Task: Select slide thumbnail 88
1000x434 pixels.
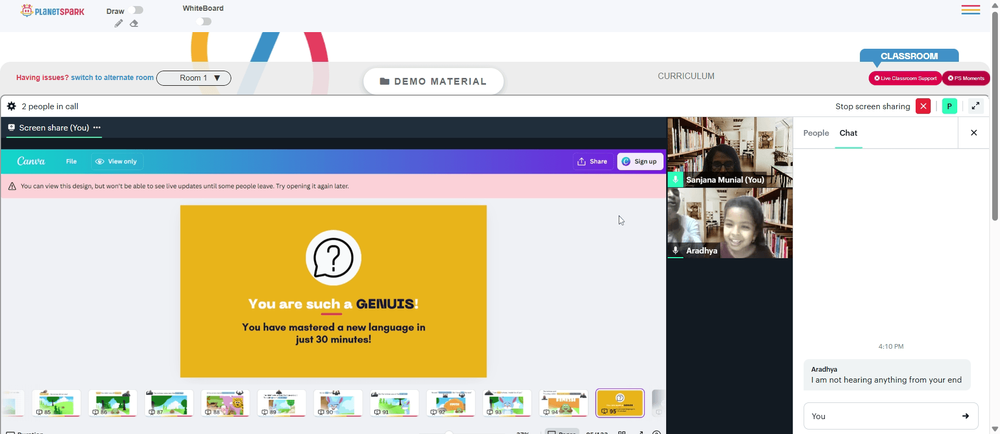Action: pyautogui.click(x=225, y=403)
